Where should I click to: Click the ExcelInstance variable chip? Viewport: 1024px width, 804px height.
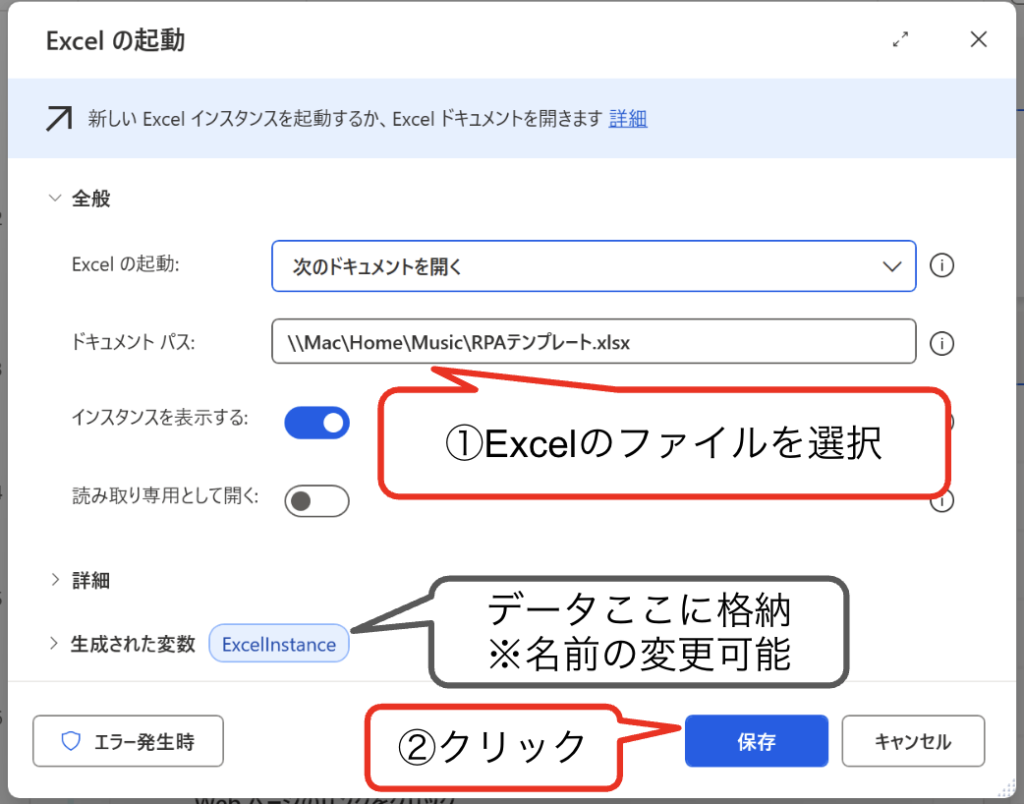click(x=279, y=644)
